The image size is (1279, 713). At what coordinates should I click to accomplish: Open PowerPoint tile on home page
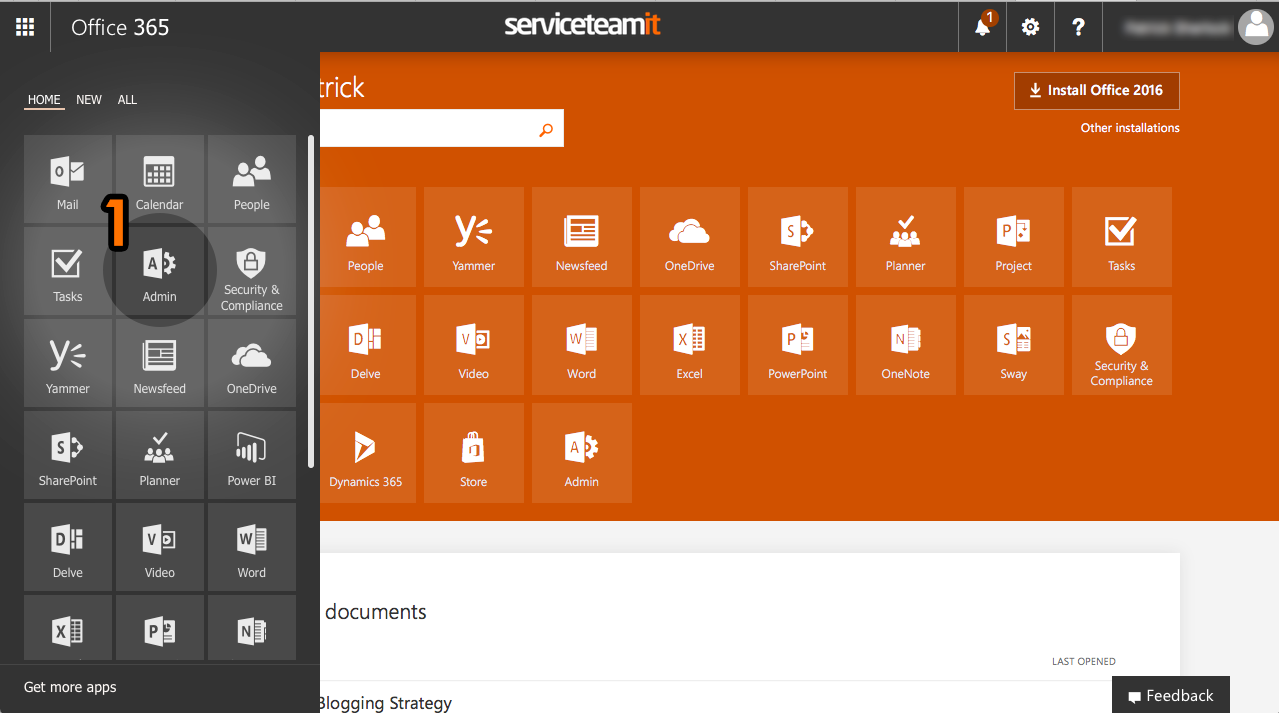(x=798, y=345)
